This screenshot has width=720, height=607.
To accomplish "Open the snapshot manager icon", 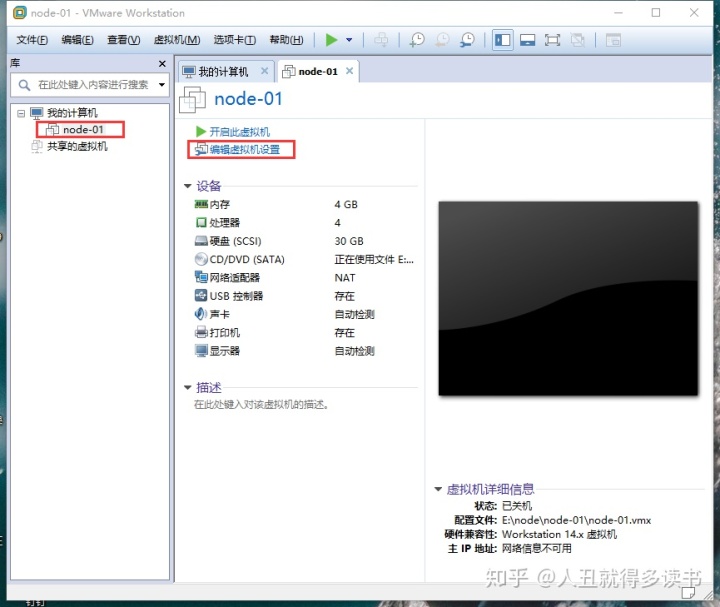I will pyautogui.click(x=467, y=40).
